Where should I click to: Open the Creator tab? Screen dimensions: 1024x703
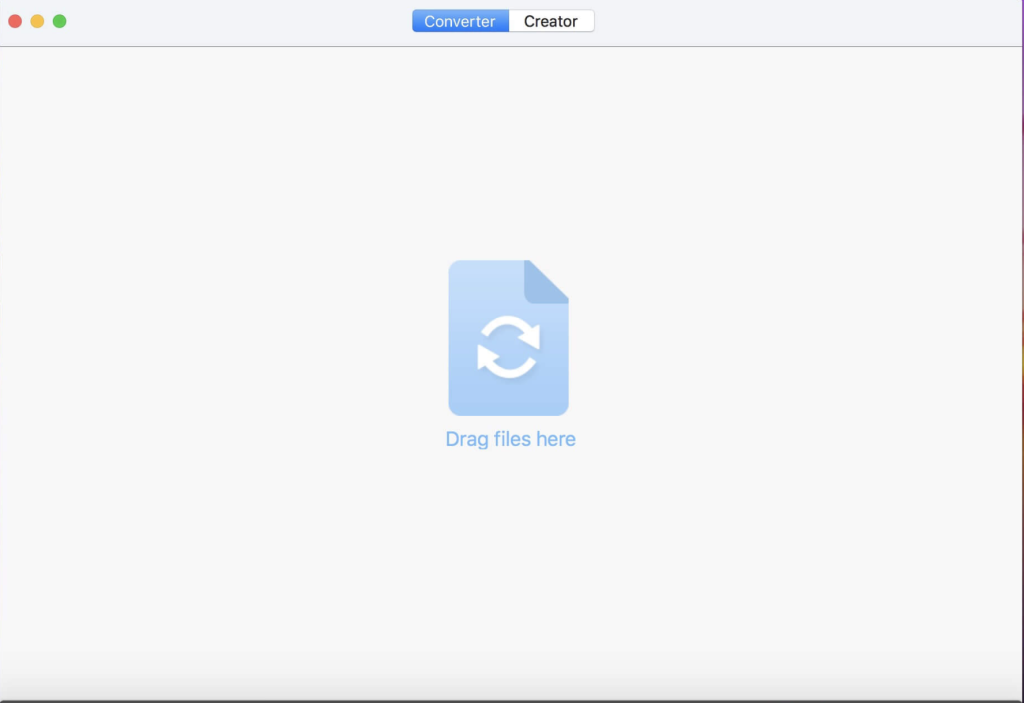click(x=551, y=21)
